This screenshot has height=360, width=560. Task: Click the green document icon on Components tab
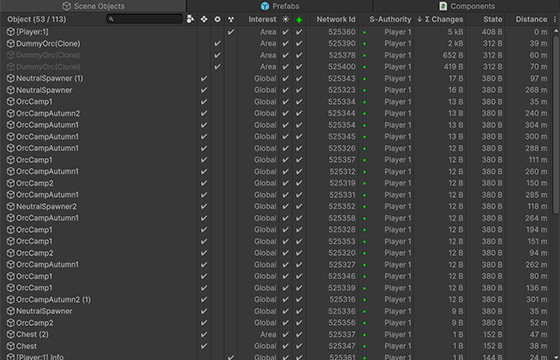click(x=443, y=6)
